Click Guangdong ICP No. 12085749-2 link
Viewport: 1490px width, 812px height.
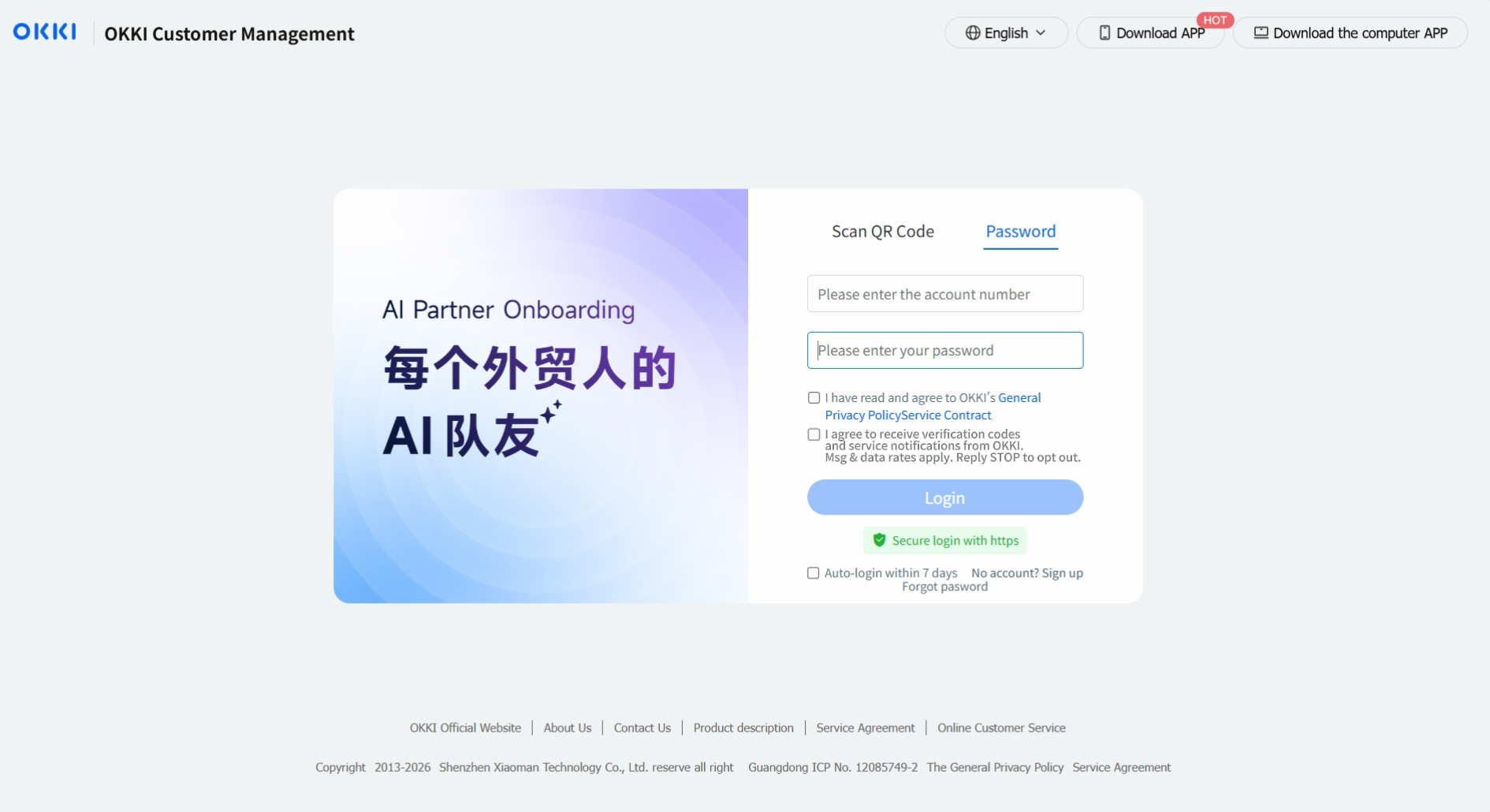(x=833, y=767)
